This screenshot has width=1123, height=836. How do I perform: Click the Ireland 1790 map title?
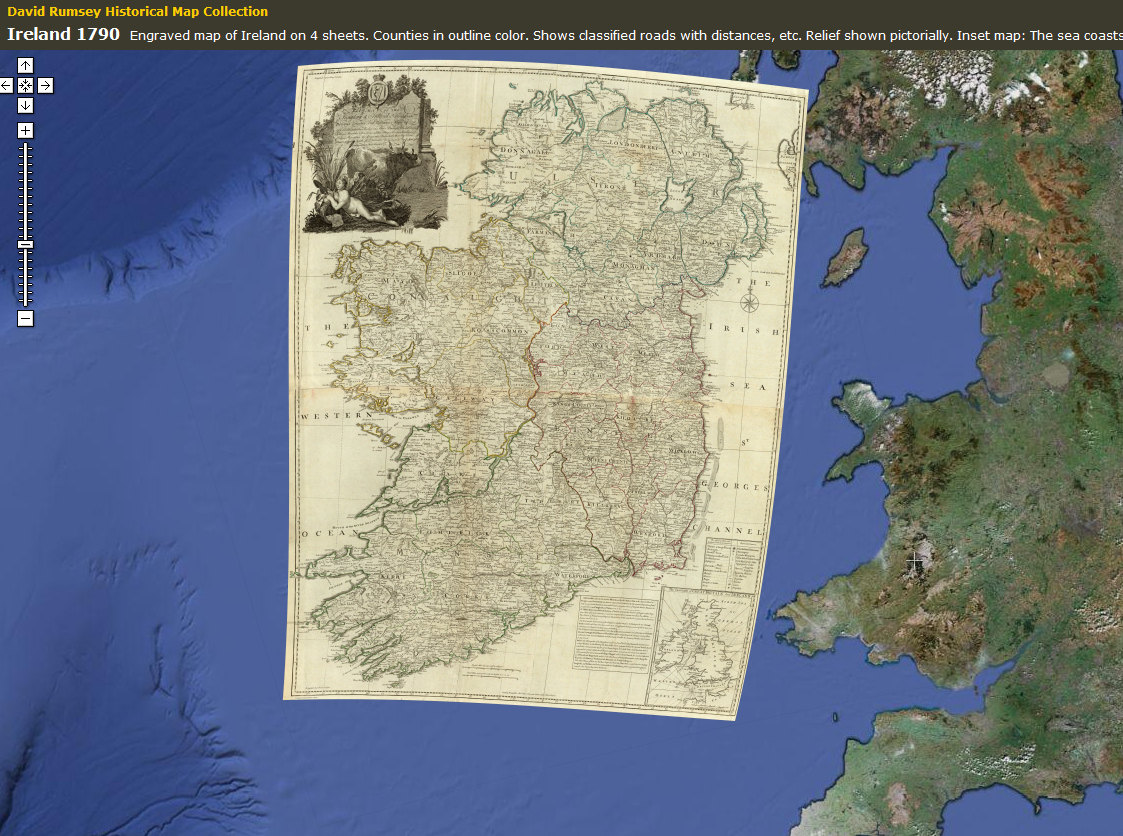63,34
